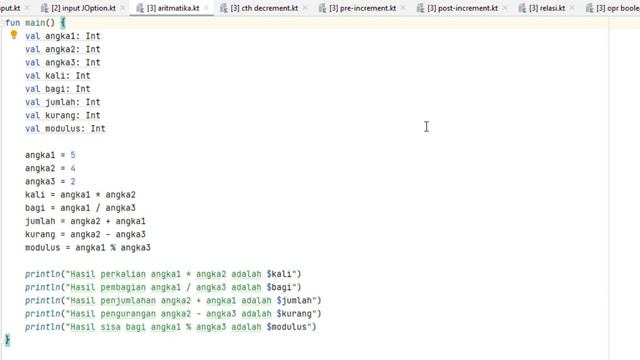Screen dimensions: 640x360
Task: Click the println 'Hasil sisa bagi' statement
Action: 171,327
